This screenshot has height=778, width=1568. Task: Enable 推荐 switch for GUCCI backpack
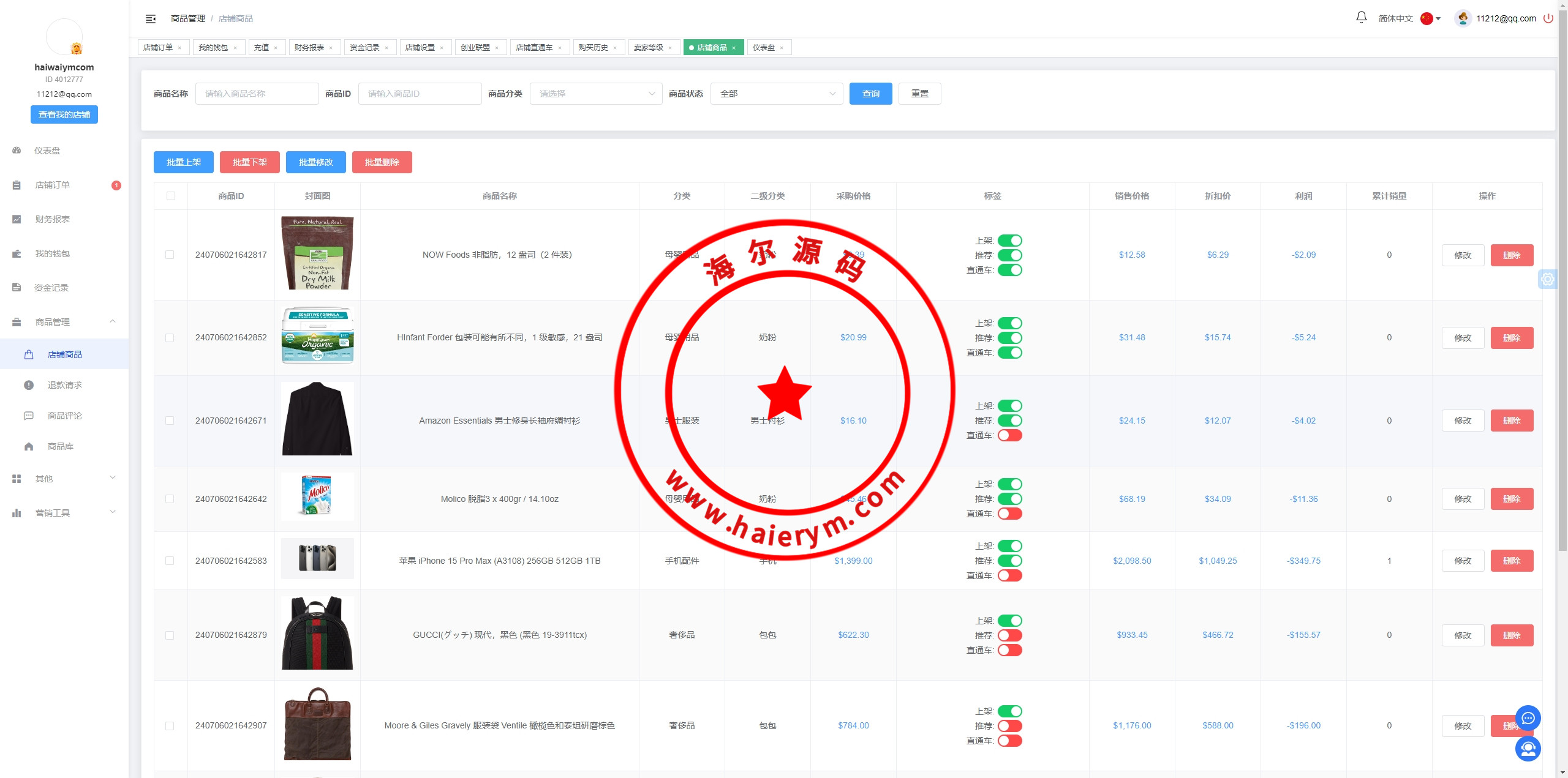1009,635
